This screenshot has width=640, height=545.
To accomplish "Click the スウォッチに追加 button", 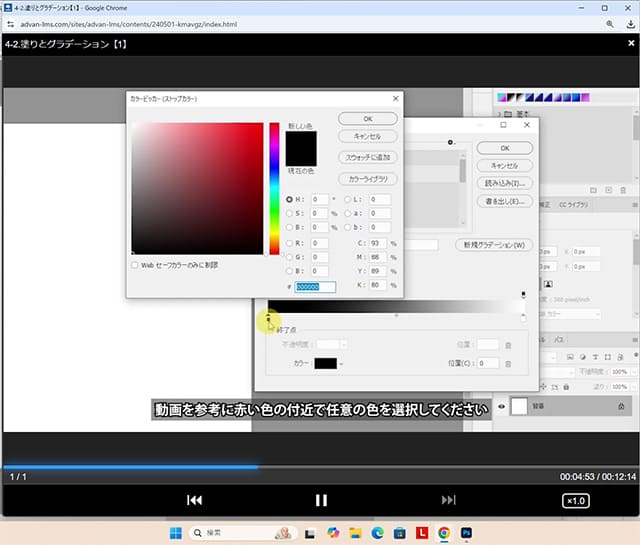I will pyautogui.click(x=368, y=157).
